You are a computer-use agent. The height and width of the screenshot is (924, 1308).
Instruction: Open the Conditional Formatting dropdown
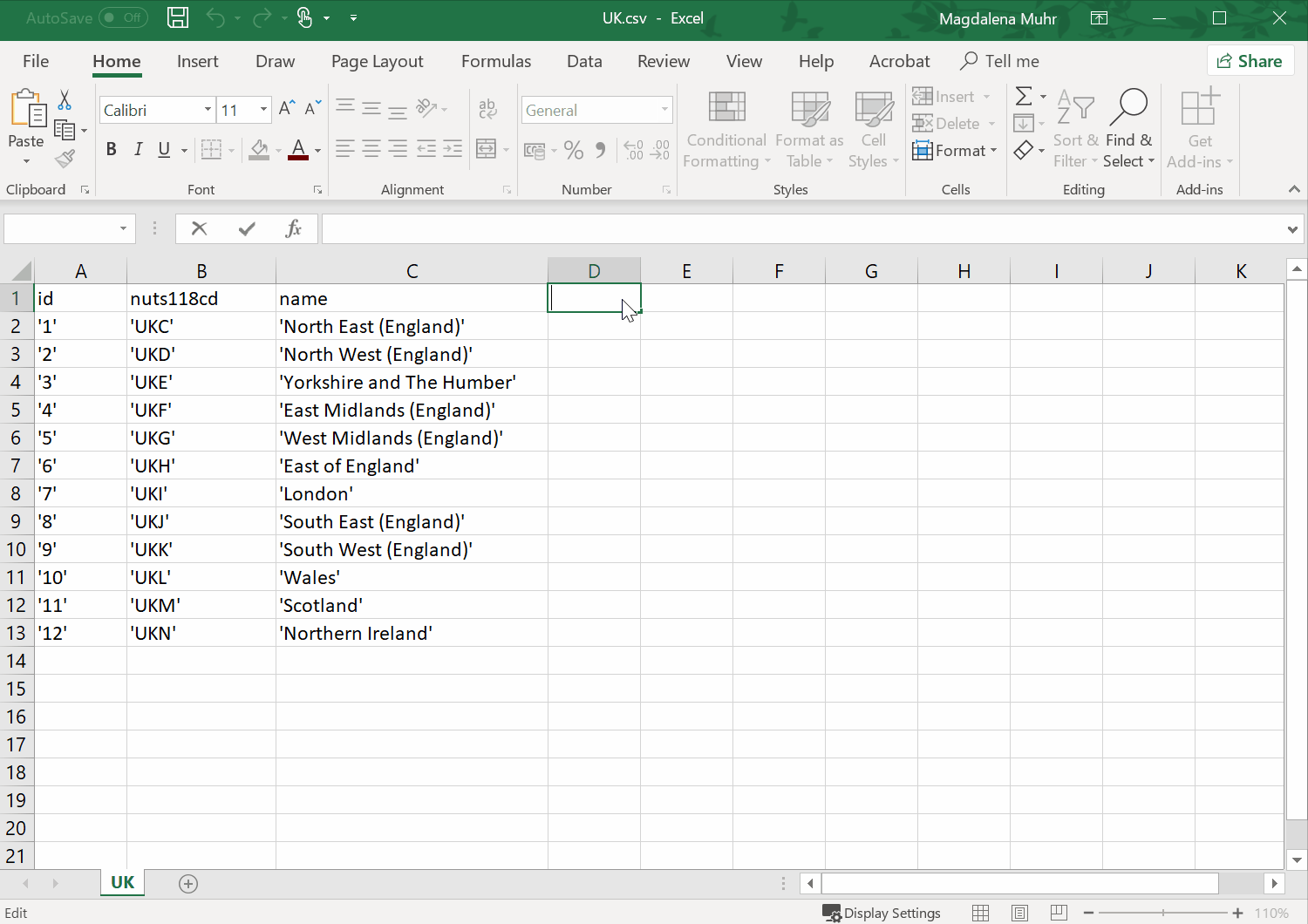(x=726, y=130)
